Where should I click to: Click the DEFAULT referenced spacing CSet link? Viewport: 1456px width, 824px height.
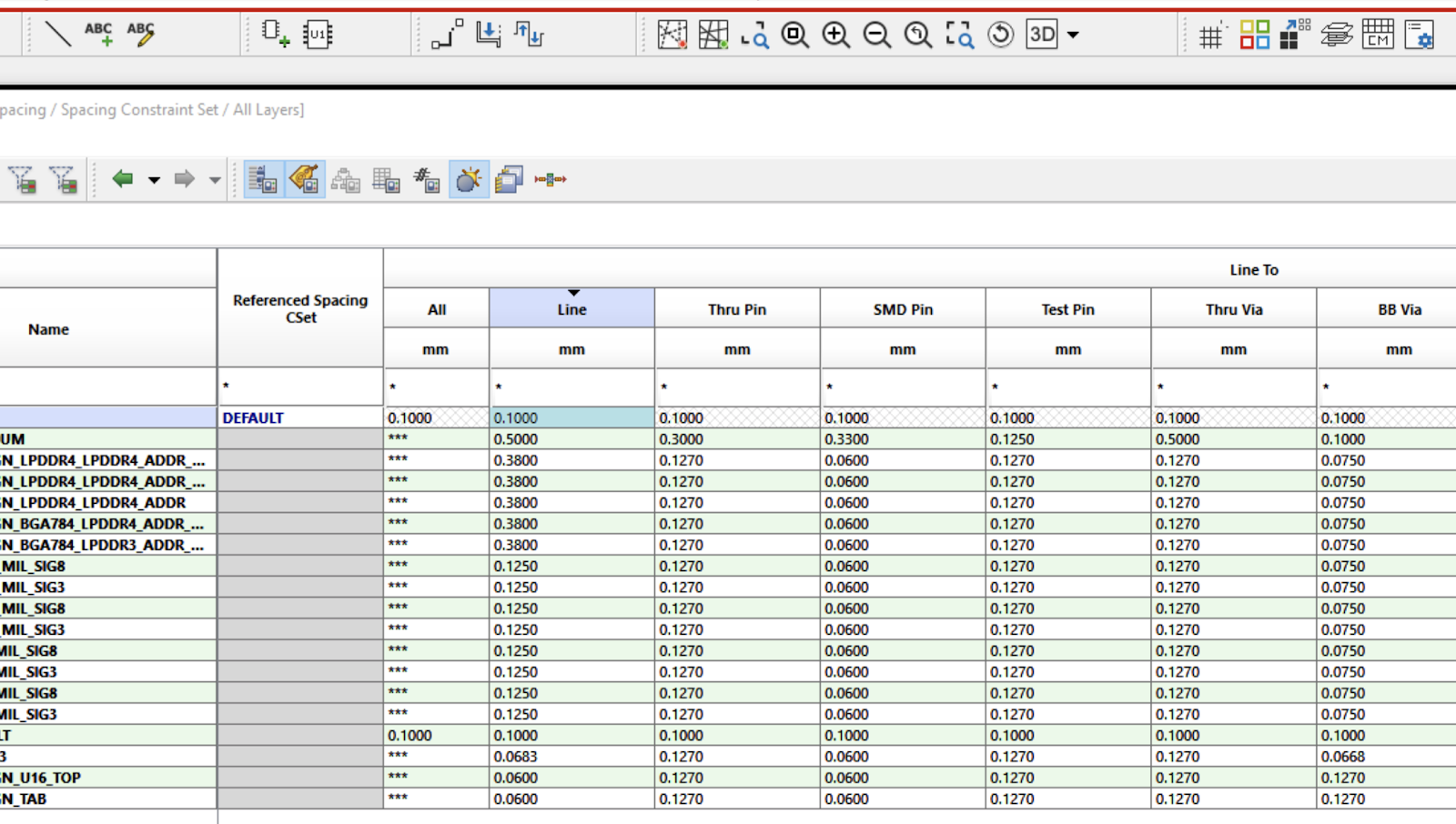[253, 417]
